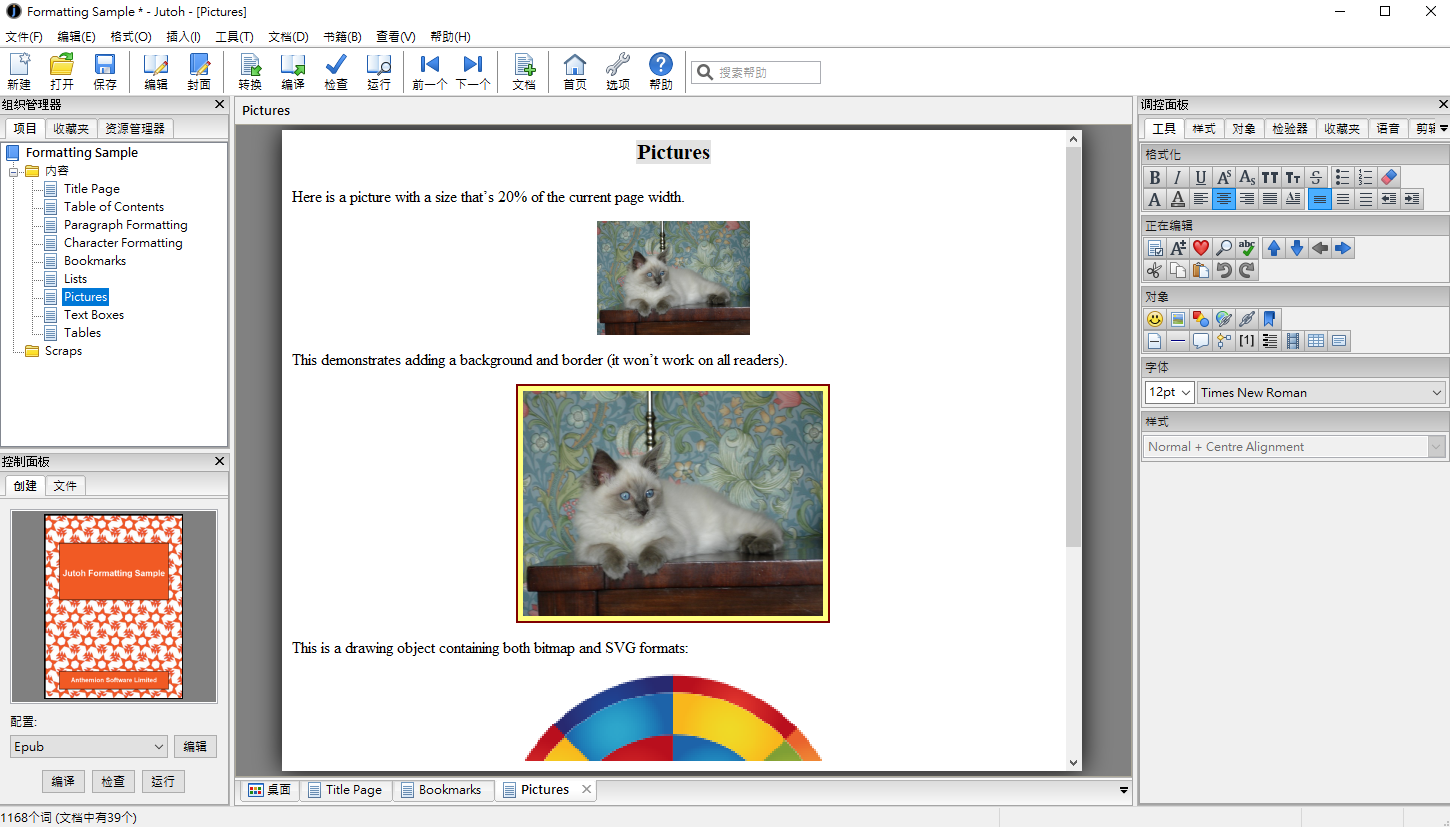Toggle the highlighted centre alignment button

[1224, 199]
